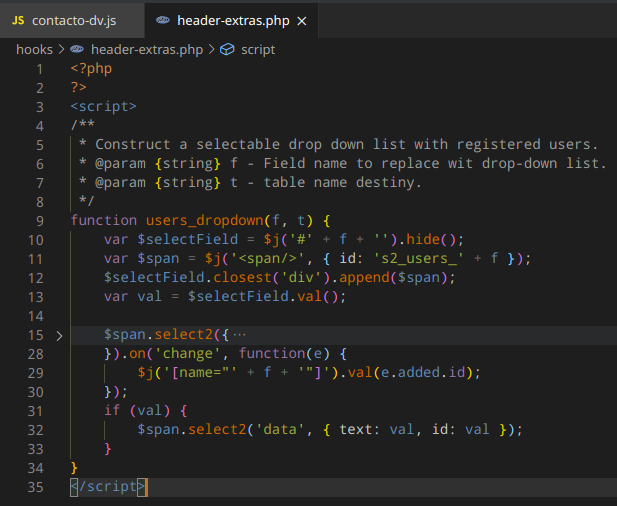Click the 'change' event string on line 28
The height and width of the screenshot is (506, 617).
point(187,353)
